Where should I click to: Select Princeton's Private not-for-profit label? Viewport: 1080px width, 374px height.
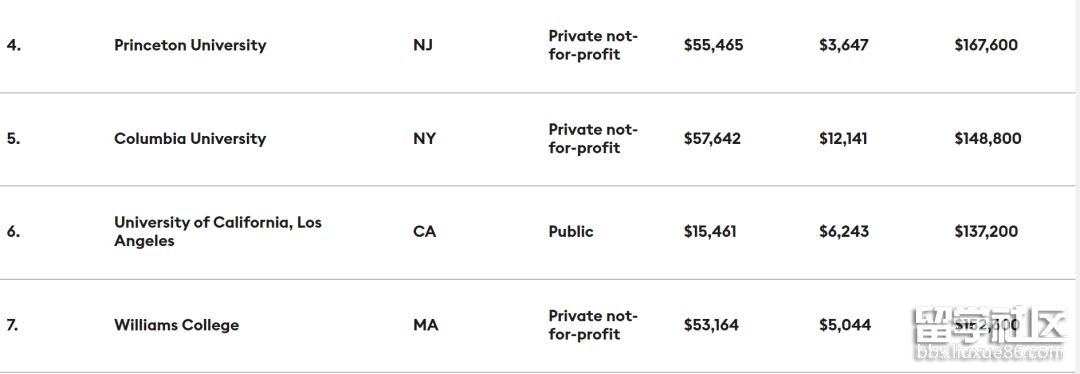tap(593, 45)
